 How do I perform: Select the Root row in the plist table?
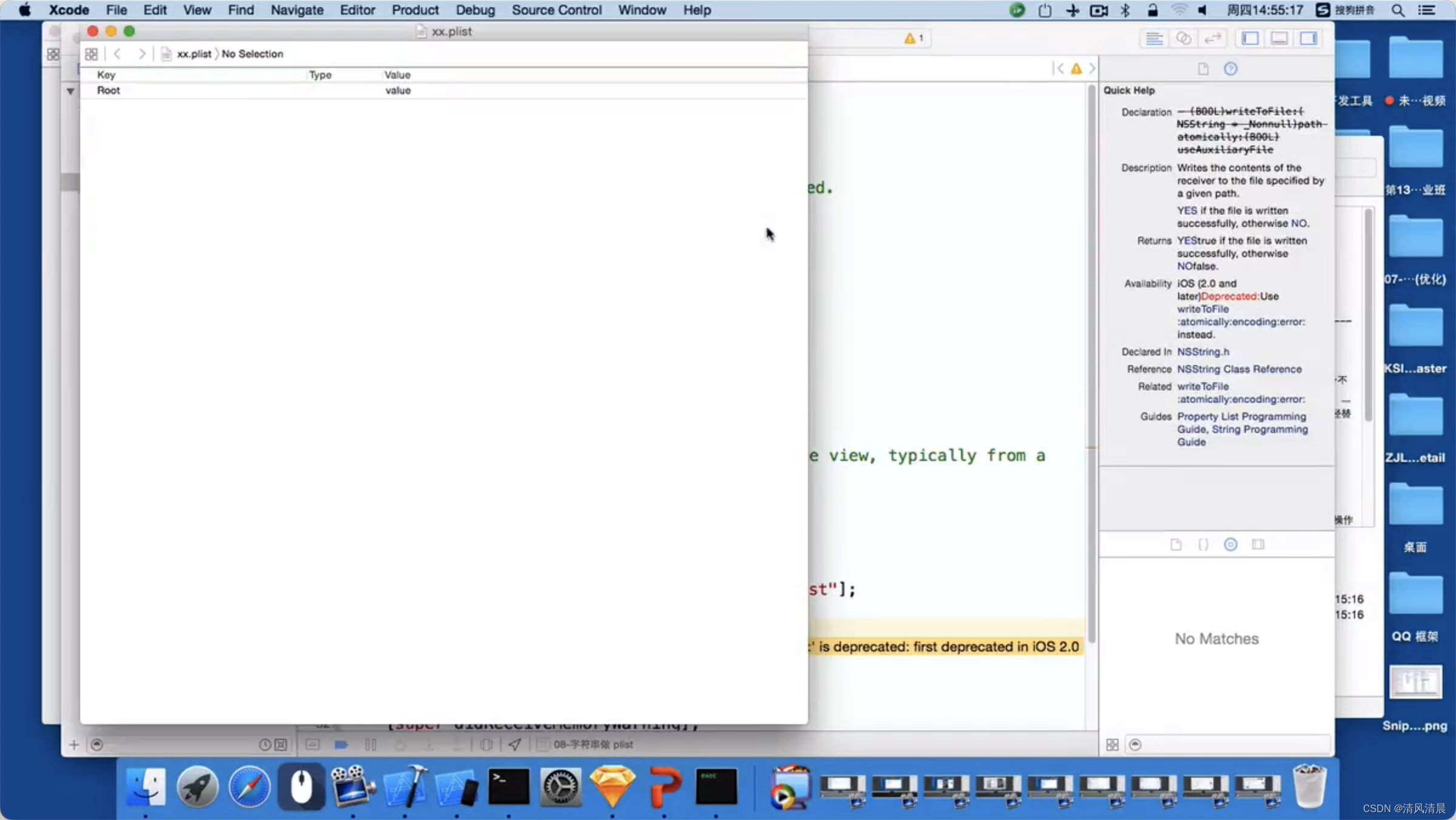coord(443,90)
